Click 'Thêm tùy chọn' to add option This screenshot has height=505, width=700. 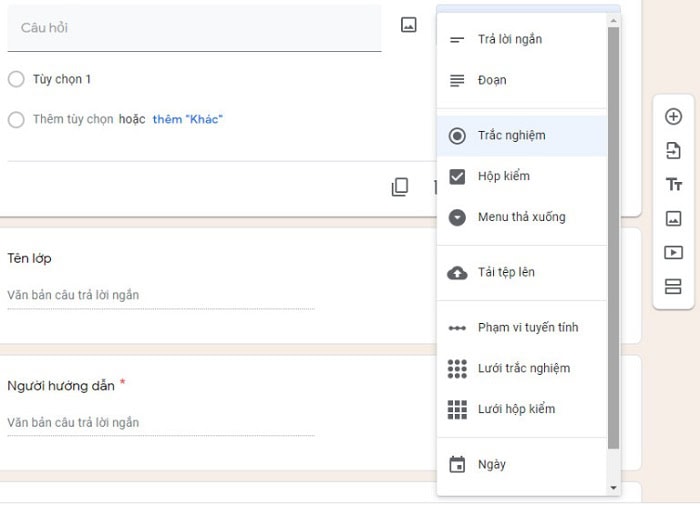pos(73,119)
